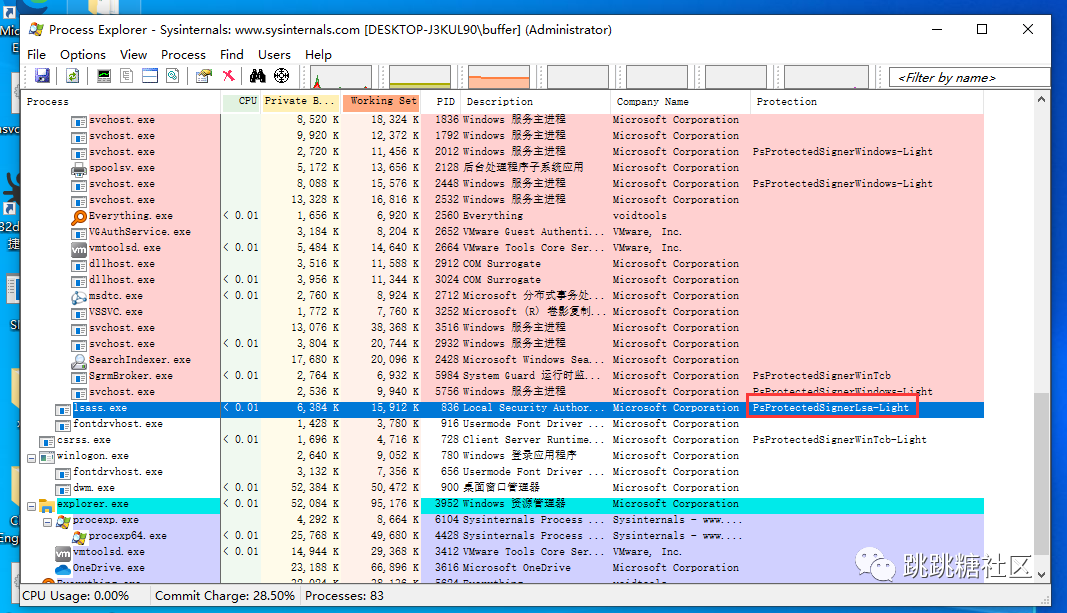Select the Everything.exe magnifier icon
Screen dimensions: 1067x613
click(x=79, y=217)
